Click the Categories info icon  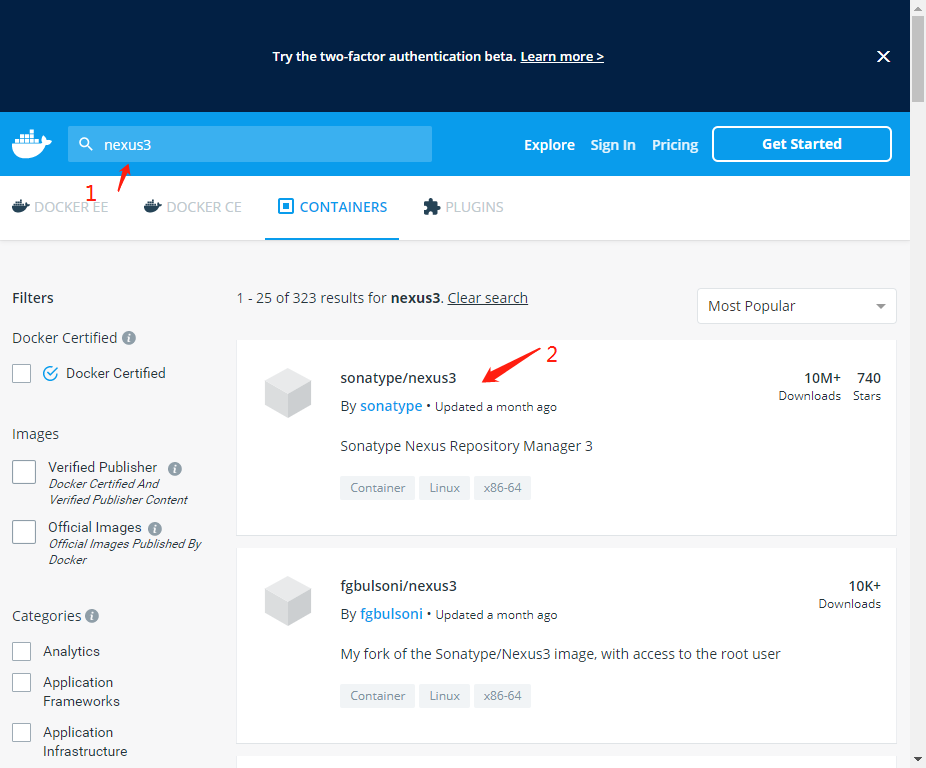92,616
